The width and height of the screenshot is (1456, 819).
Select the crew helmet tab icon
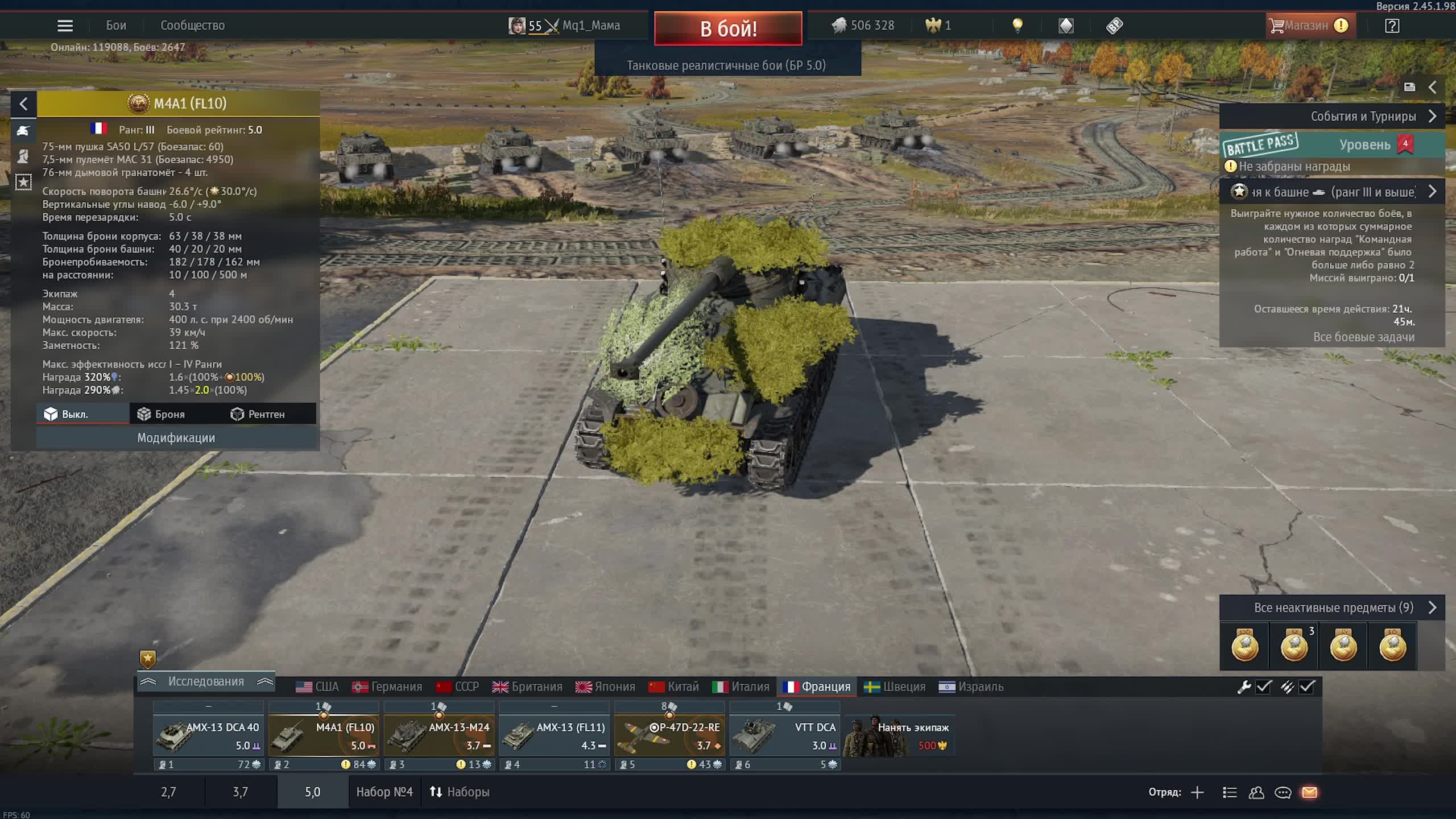(23, 156)
